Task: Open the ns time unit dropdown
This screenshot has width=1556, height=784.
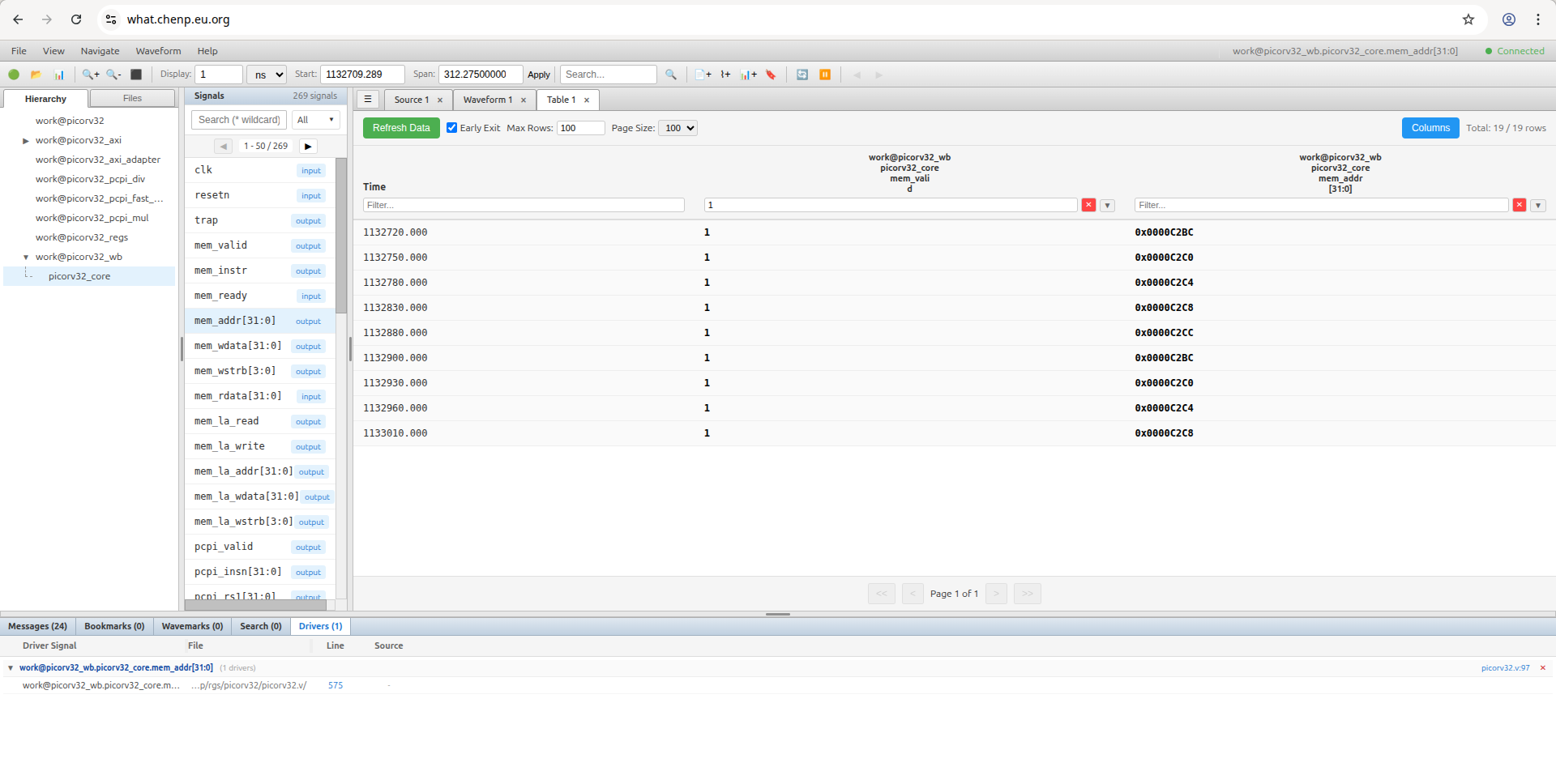Action: pos(267,75)
